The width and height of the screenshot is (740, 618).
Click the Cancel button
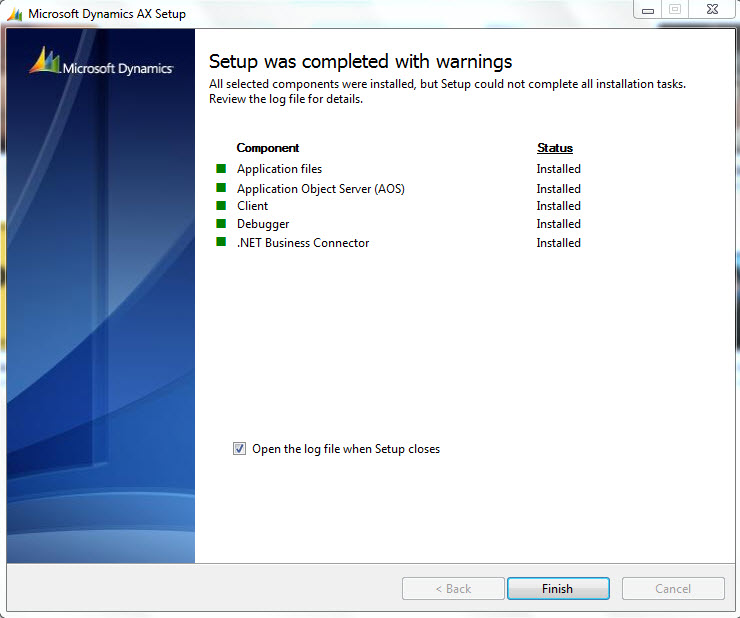point(673,588)
